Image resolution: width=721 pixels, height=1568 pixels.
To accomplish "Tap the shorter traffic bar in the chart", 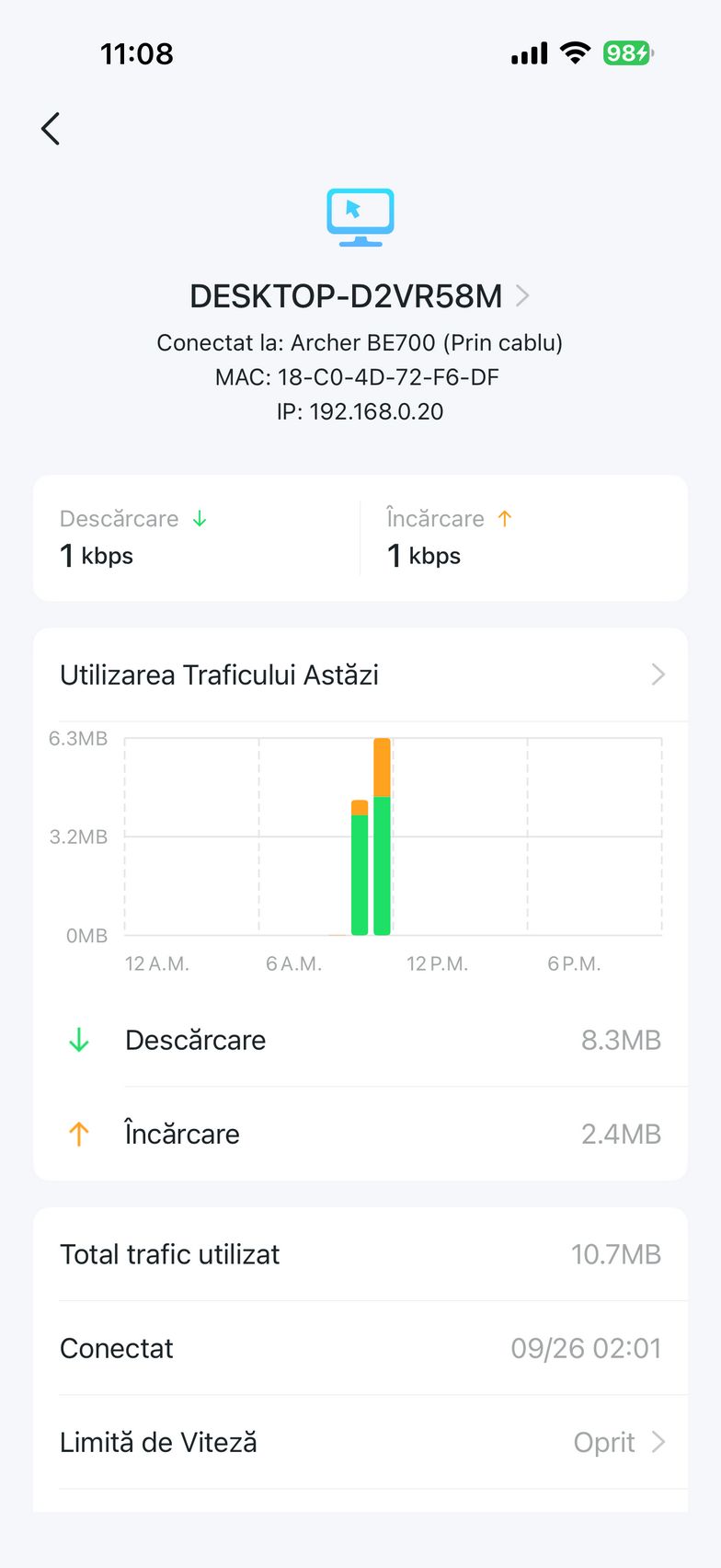I will [x=360, y=868].
